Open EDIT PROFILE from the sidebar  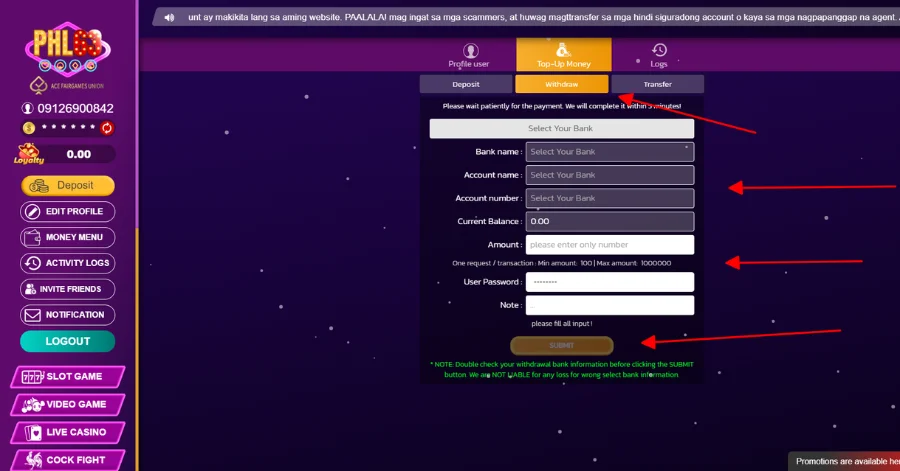[68, 212]
